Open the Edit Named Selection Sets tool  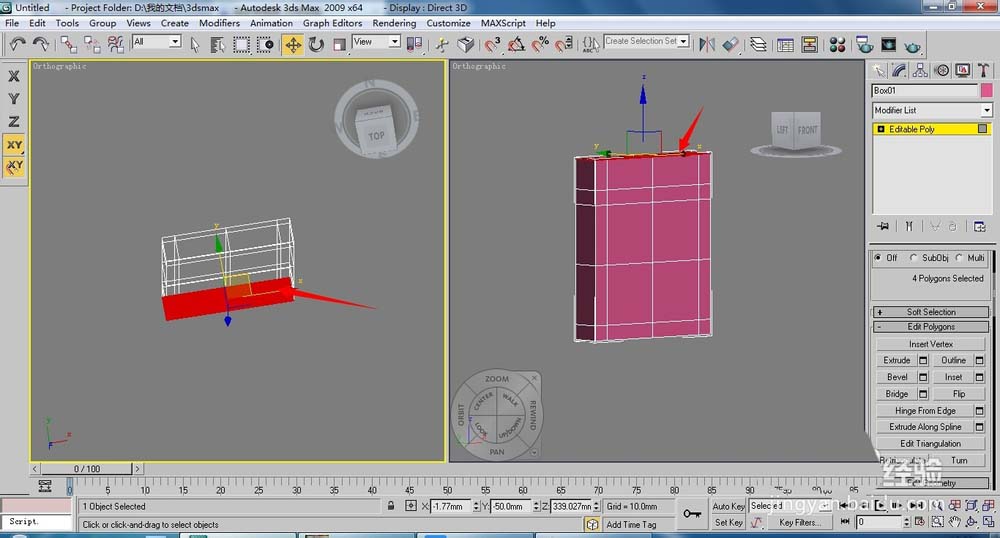[x=591, y=44]
